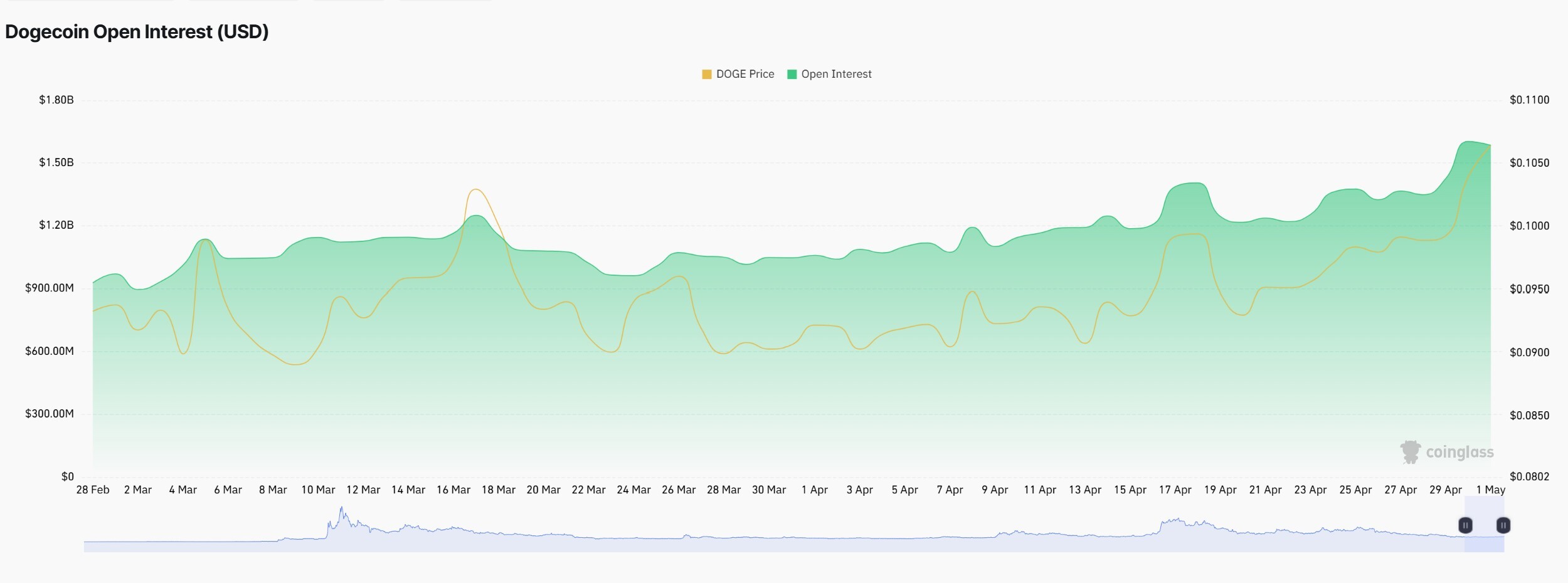The image size is (1568, 583).
Task: Click the $1.50B axis label
Action: (x=56, y=162)
